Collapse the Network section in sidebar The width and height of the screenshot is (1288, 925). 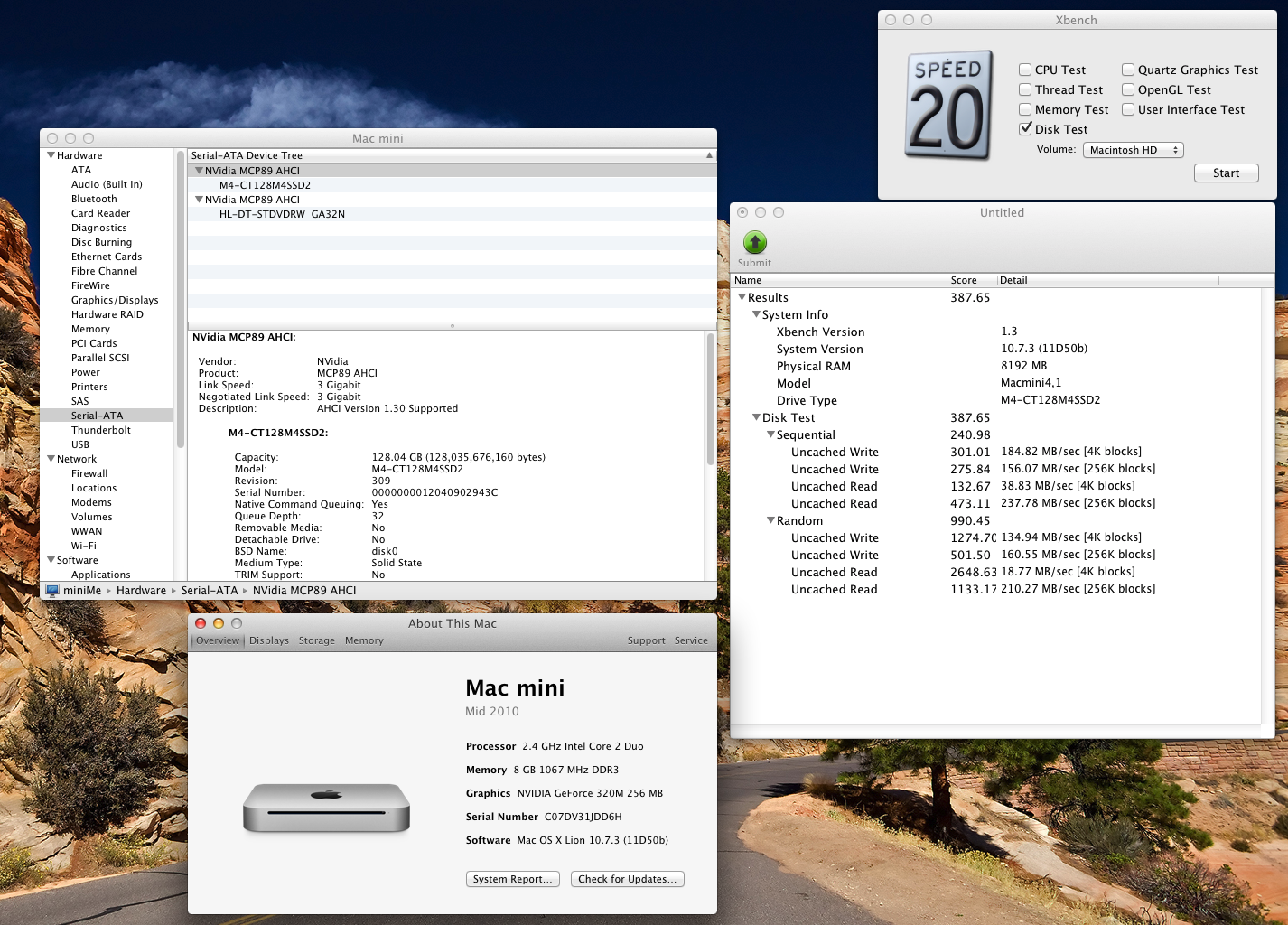tap(51, 459)
